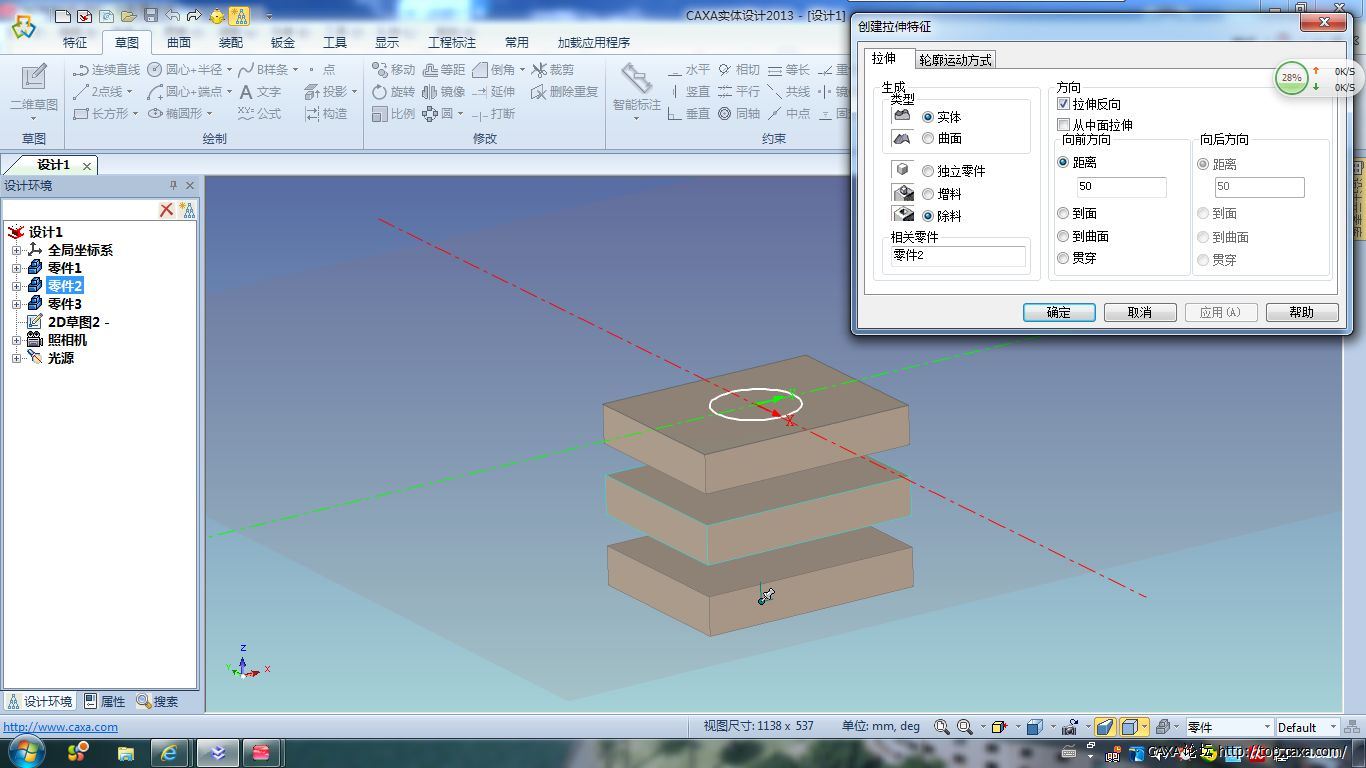Click the 打断 break tool
The width and height of the screenshot is (1366, 768).
tap(494, 114)
